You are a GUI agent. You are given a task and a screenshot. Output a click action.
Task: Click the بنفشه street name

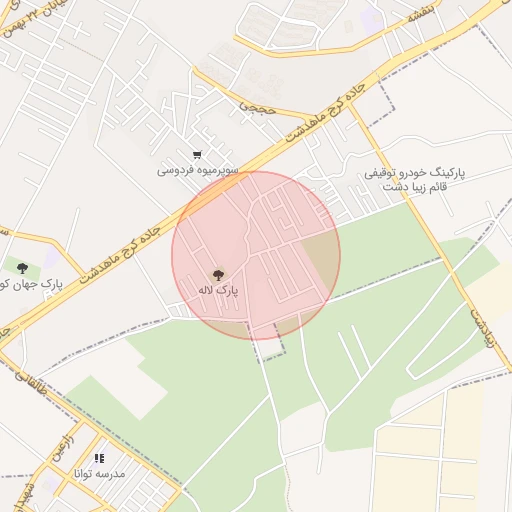pyautogui.click(x=421, y=13)
